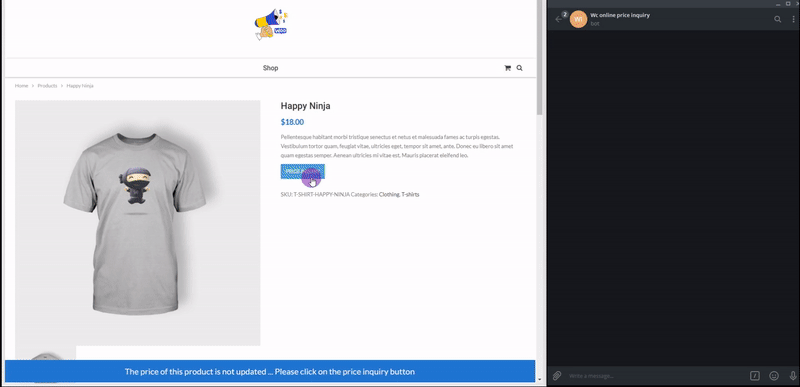The image size is (800, 387).
Task: Open the Shop menu item
Action: click(270, 68)
